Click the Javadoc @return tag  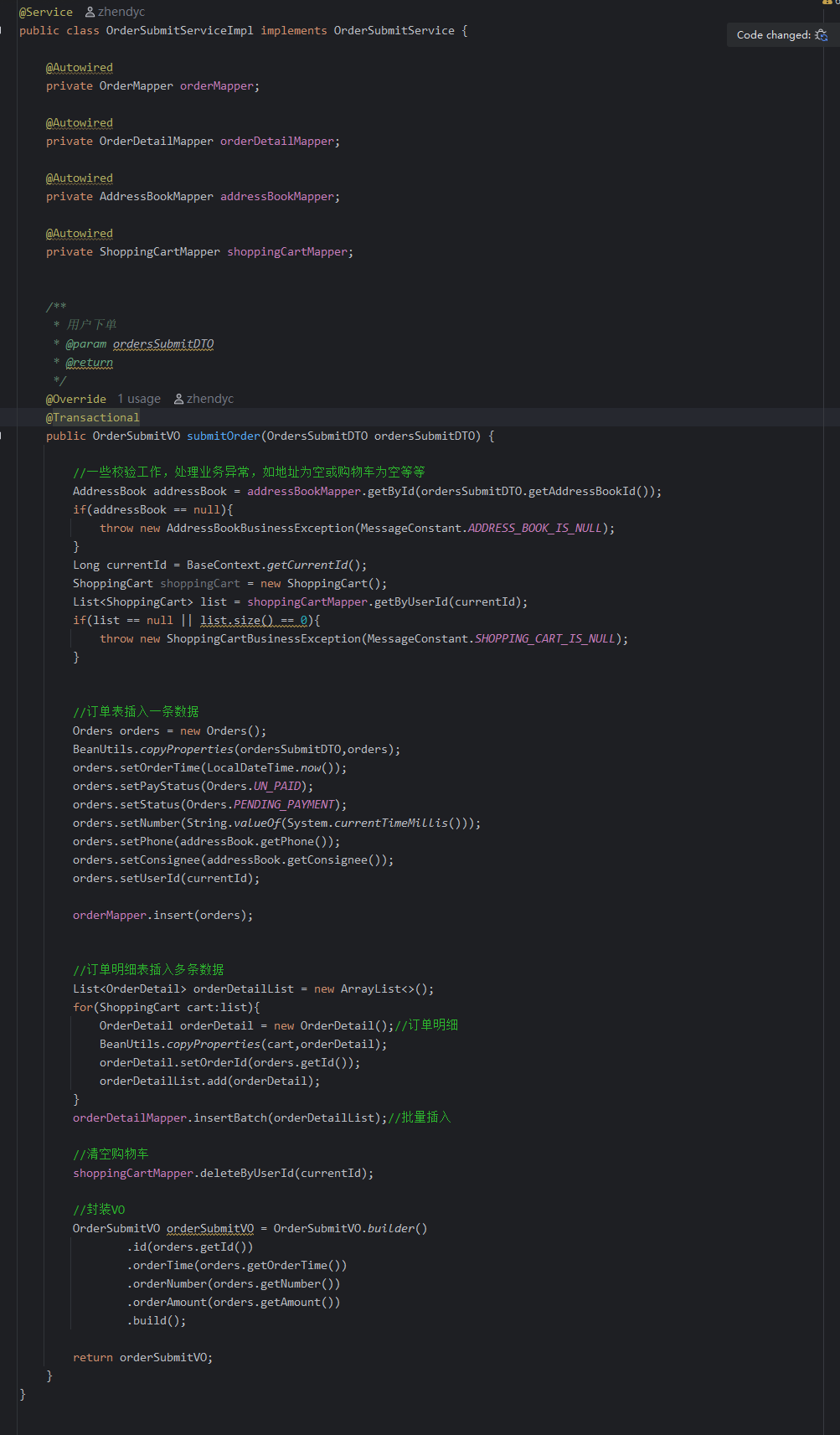pyautogui.click(x=90, y=362)
